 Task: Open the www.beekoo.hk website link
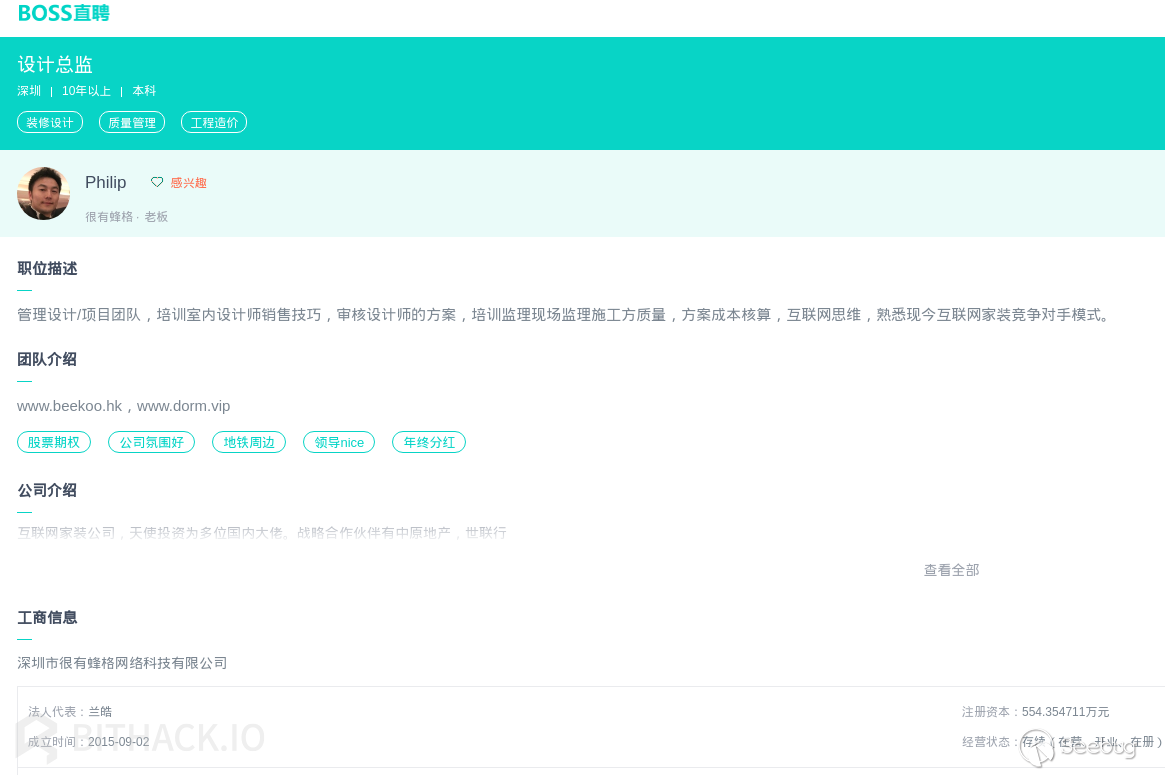click(69, 406)
